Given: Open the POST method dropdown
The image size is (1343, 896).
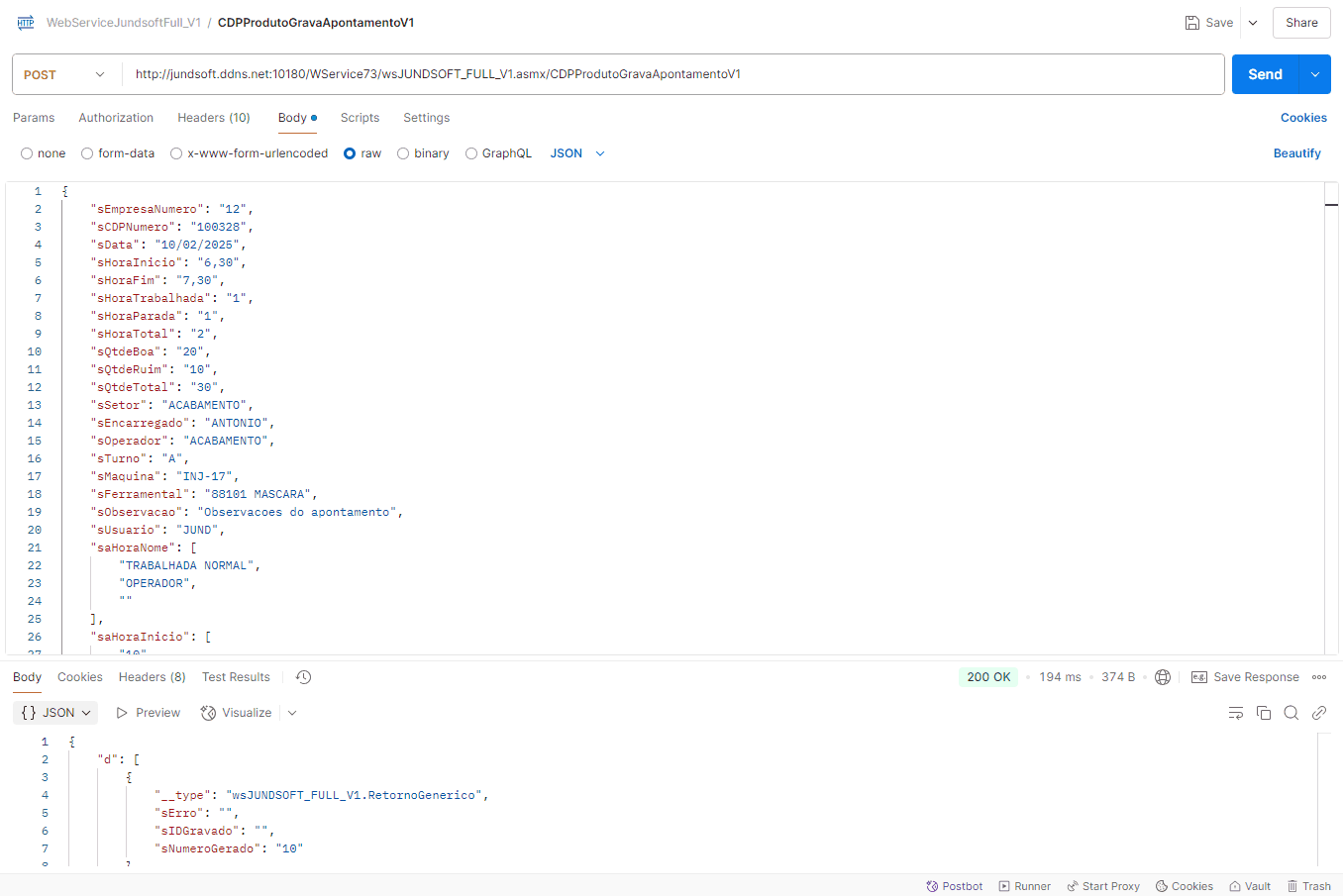Looking at the screenshot, I should pos(64,74).
